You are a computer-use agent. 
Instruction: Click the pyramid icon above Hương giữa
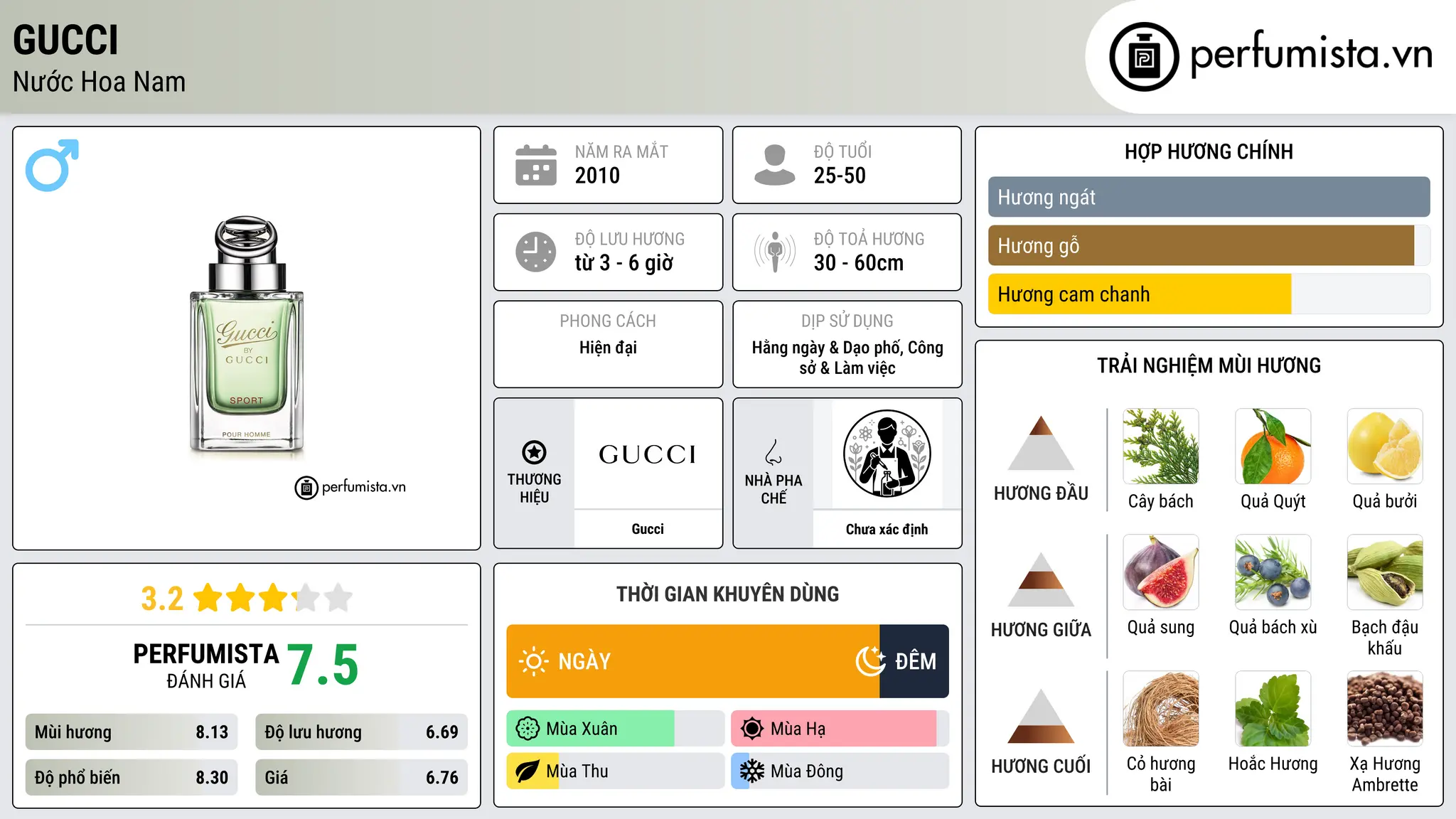point(1041,579)
